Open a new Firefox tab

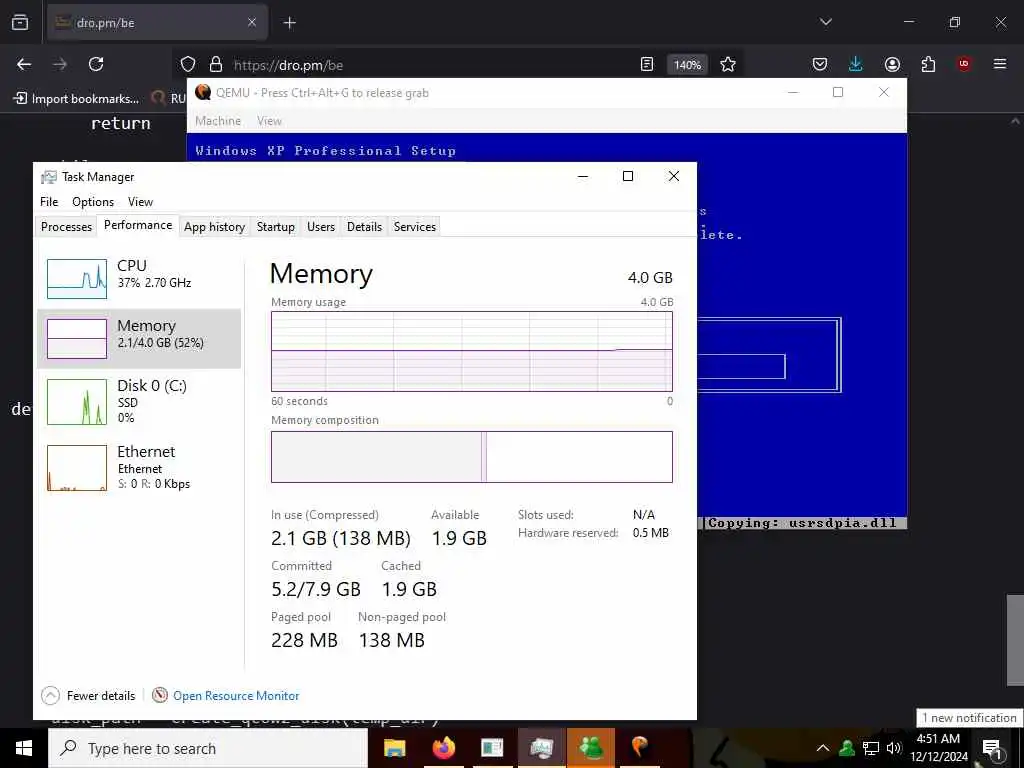tap(289, 23)
